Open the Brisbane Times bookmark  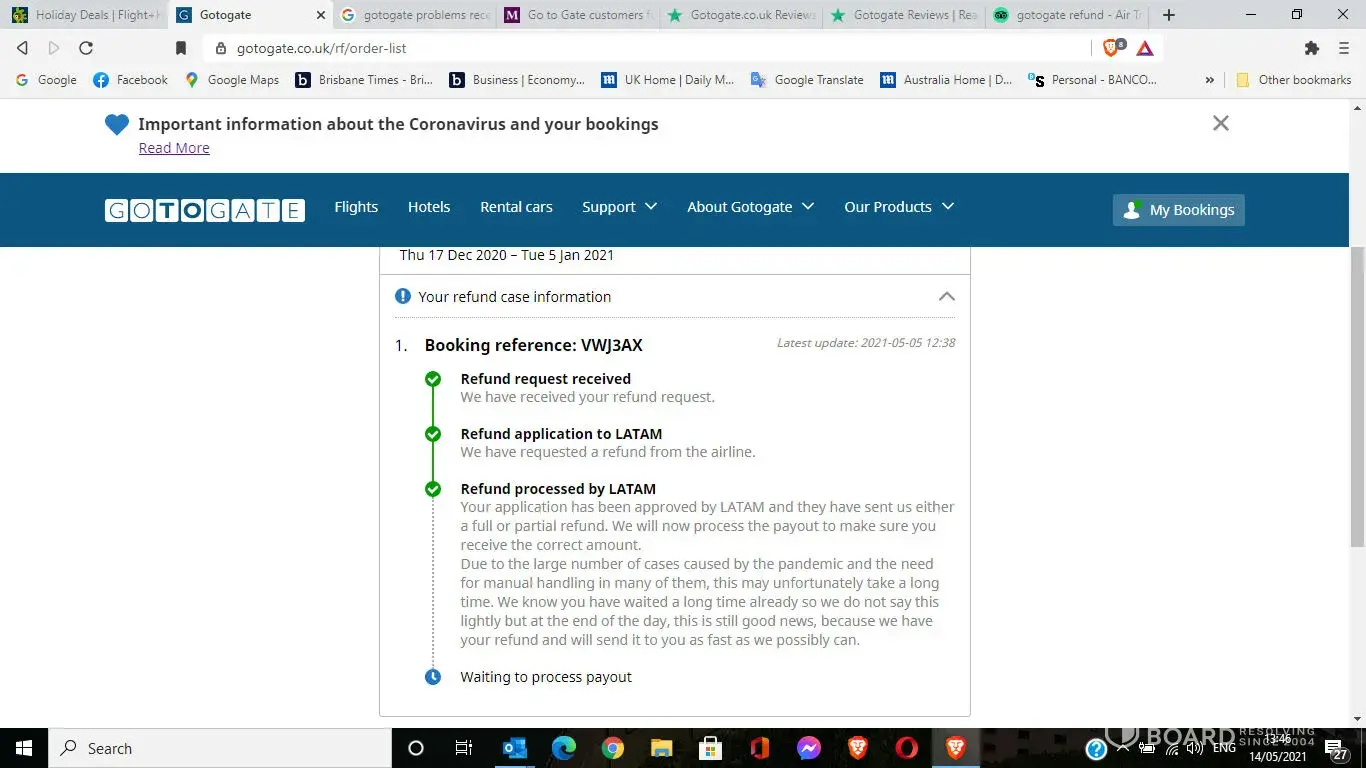click(x=364, y=80)
